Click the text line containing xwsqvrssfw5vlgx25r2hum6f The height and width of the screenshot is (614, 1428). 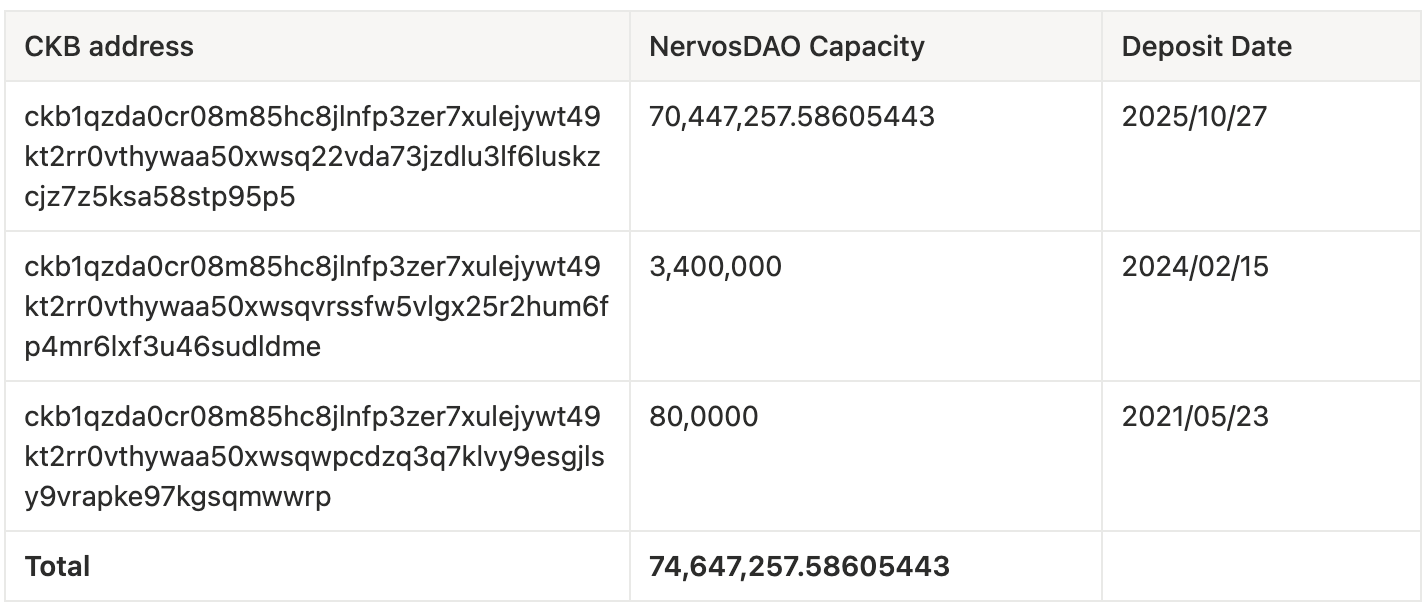[316, 307]
